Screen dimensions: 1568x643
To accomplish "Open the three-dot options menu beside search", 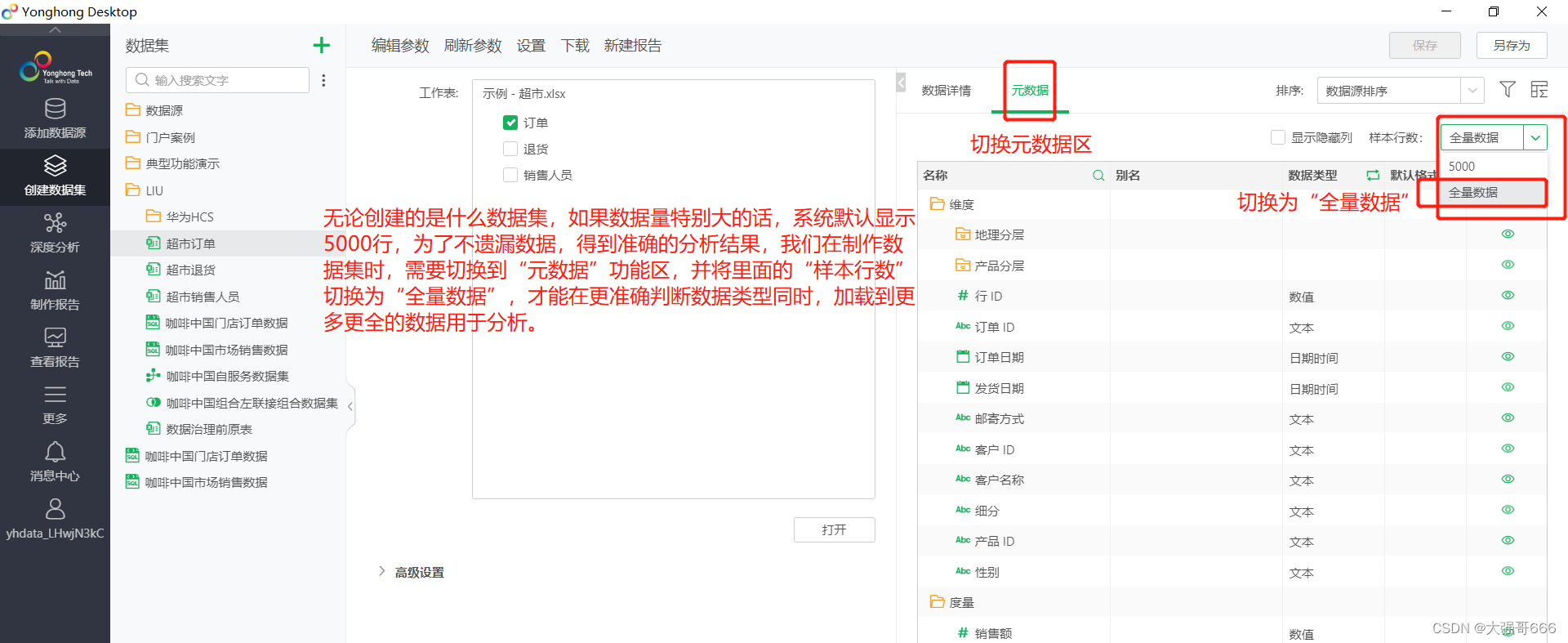I will pyautogui.click(x=324, y=80).
